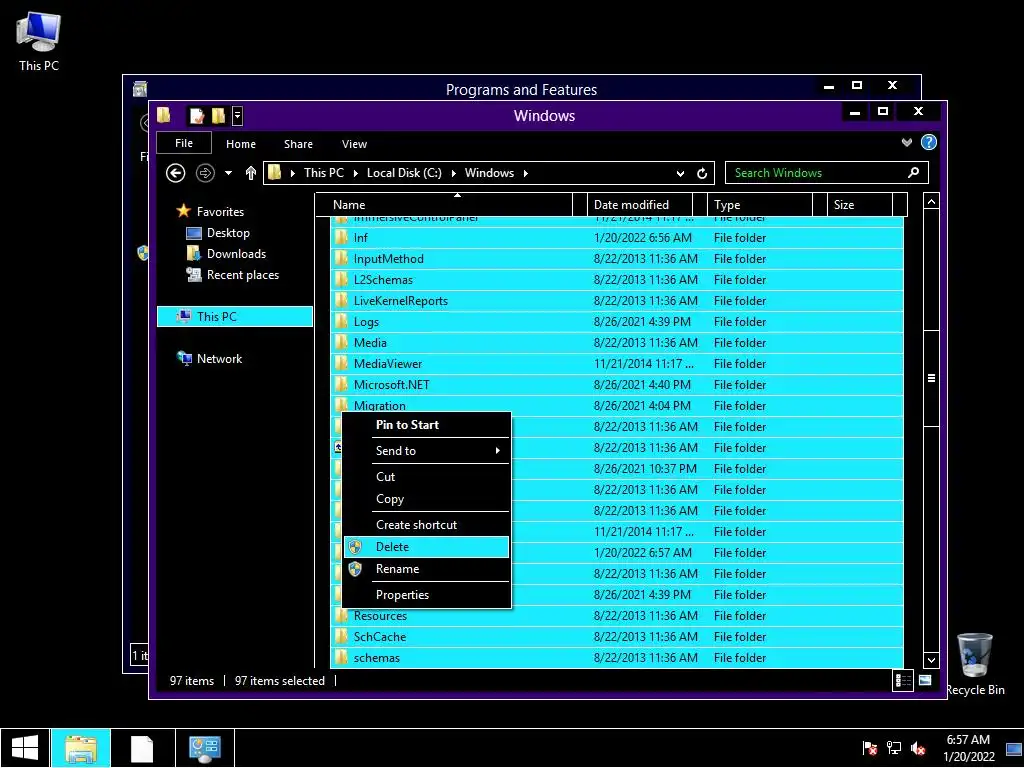Open the View ribbon tab
The width and height of the screenshot is (1024, 768).
[355, 144]
